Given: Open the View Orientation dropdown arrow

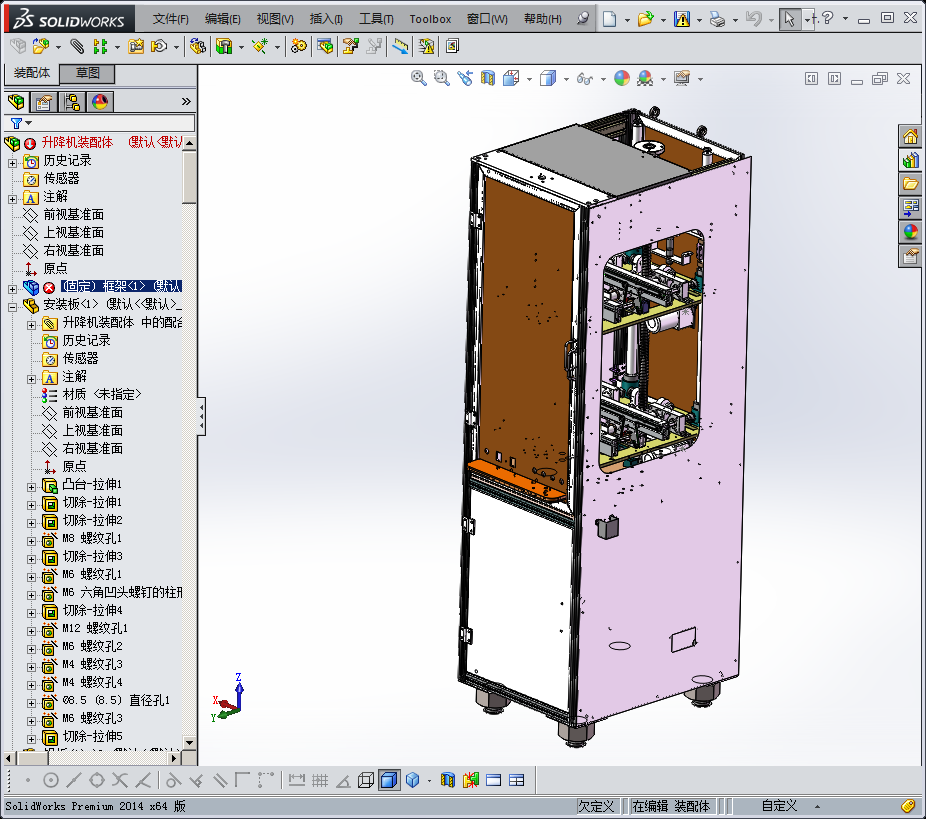Looking at the screenshot, I should pyautogui.click(x=529, y=79).
